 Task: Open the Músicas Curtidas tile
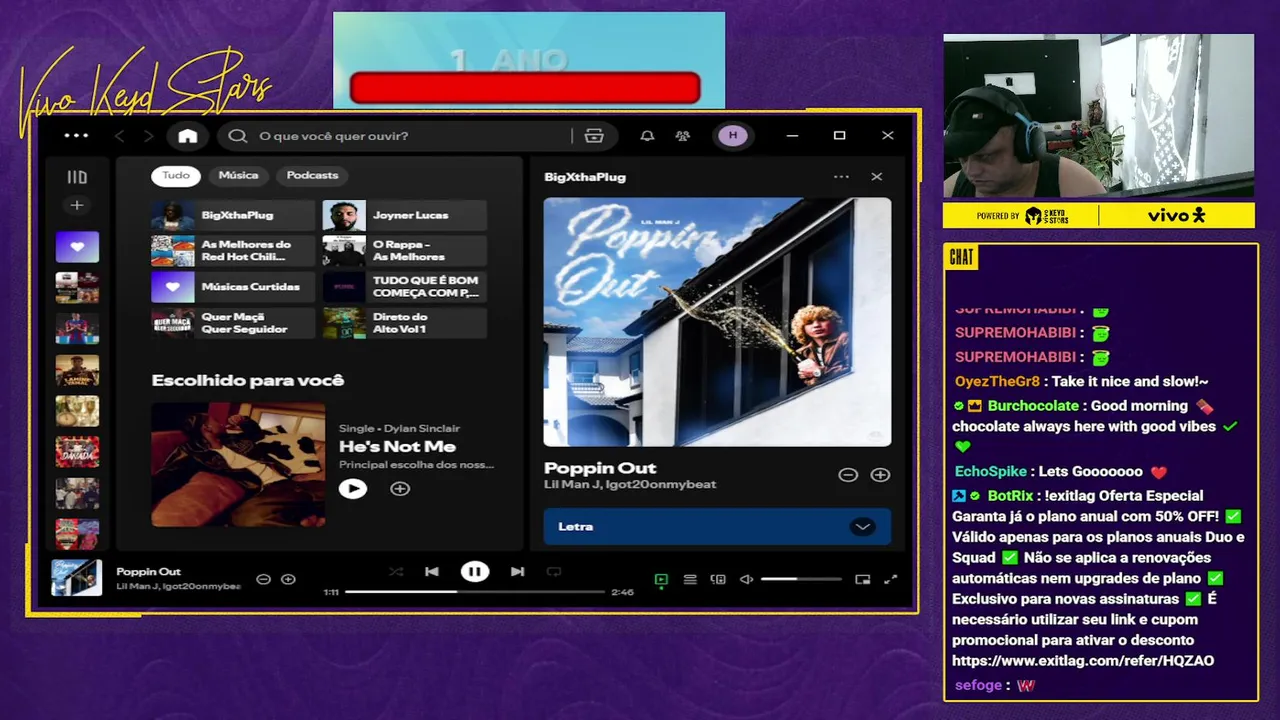[x=233, y=287]
